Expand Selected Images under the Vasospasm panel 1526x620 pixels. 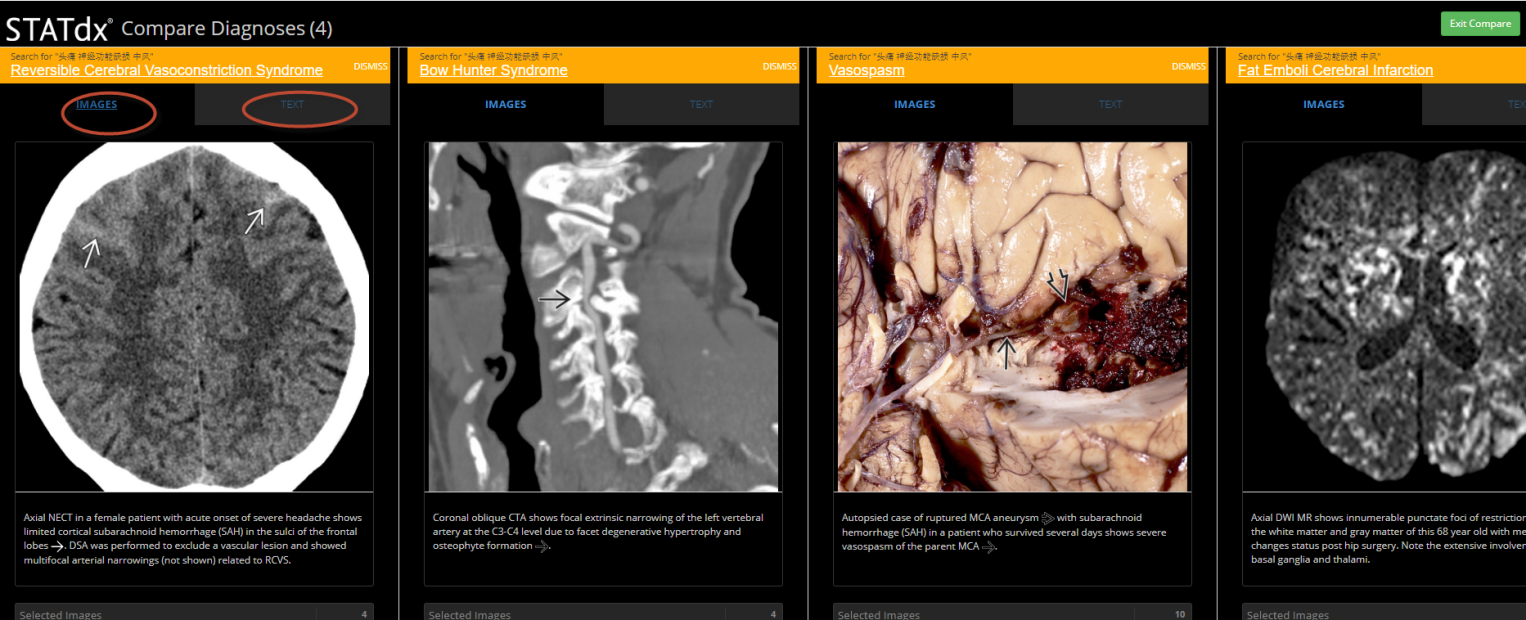(x=1012, y=614)
